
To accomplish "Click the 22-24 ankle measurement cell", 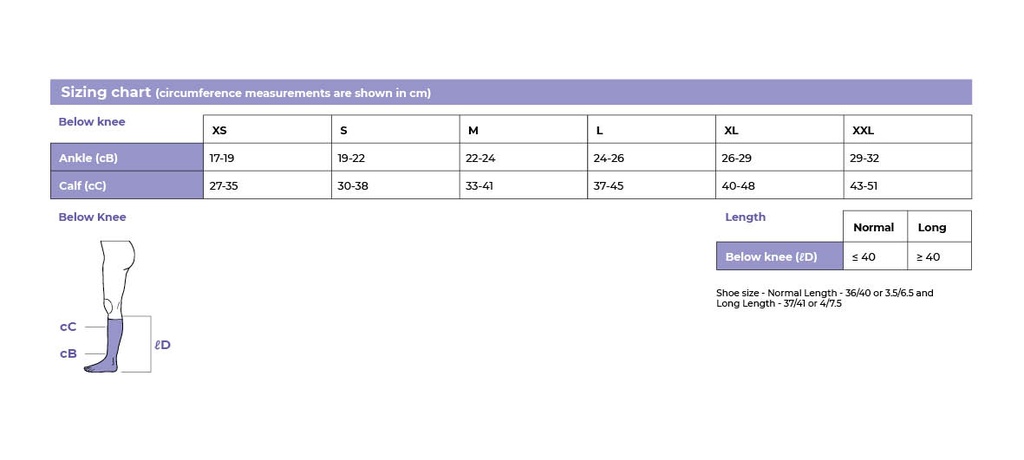I will 524,157.
